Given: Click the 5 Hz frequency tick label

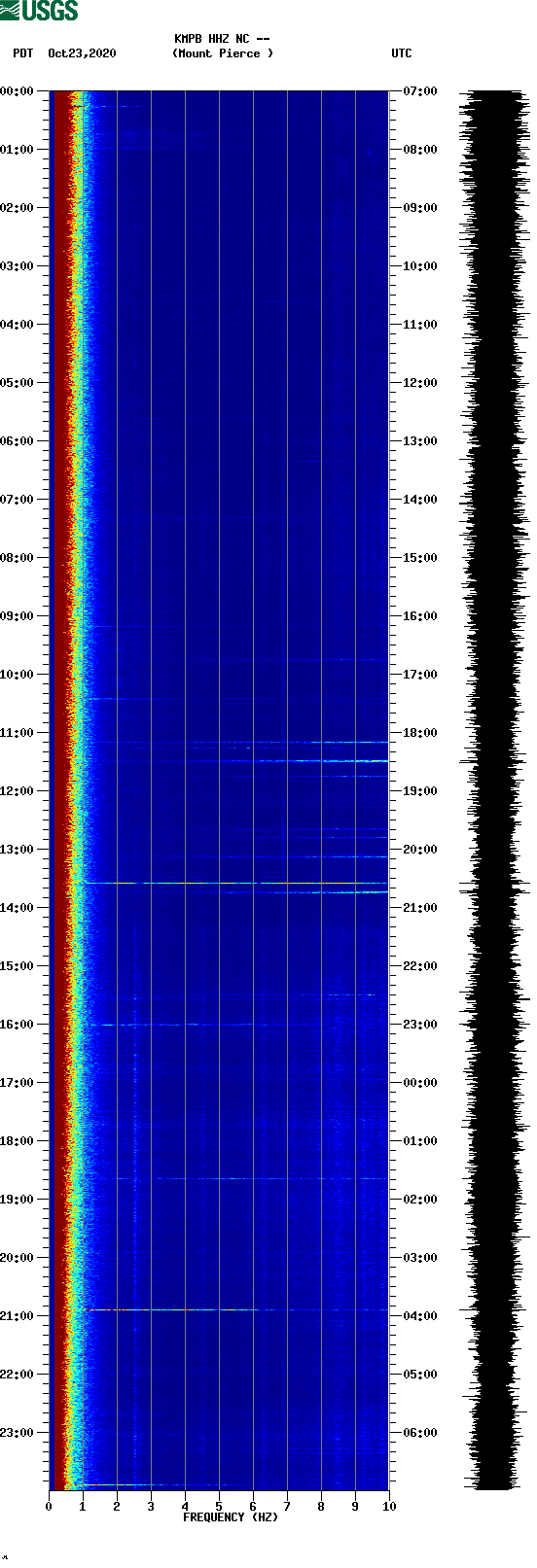Looking at the screenshot, I should click(219, 1507).
